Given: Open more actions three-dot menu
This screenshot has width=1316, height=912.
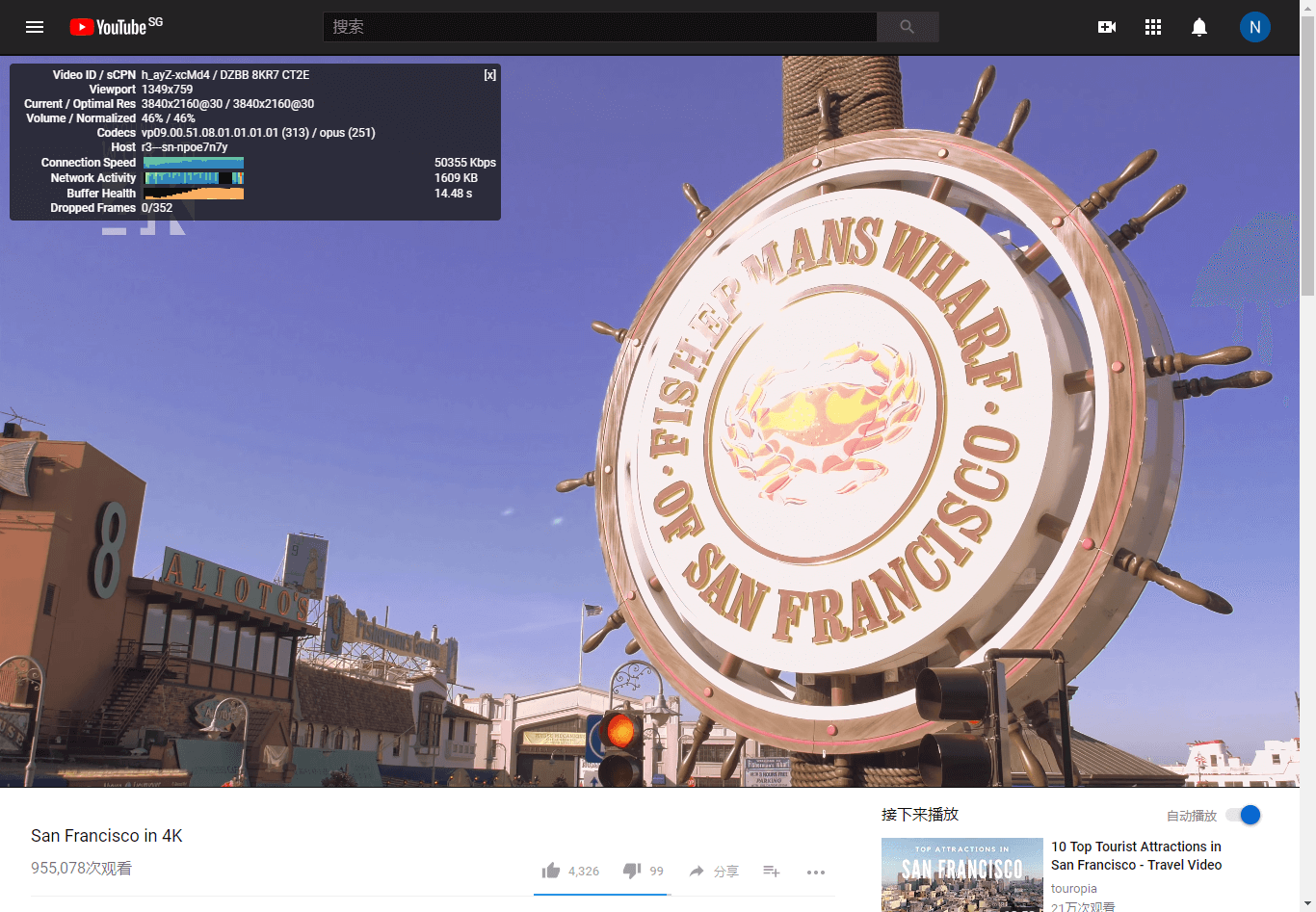Looking at the screenshot, I should click(x=816, y=872).
